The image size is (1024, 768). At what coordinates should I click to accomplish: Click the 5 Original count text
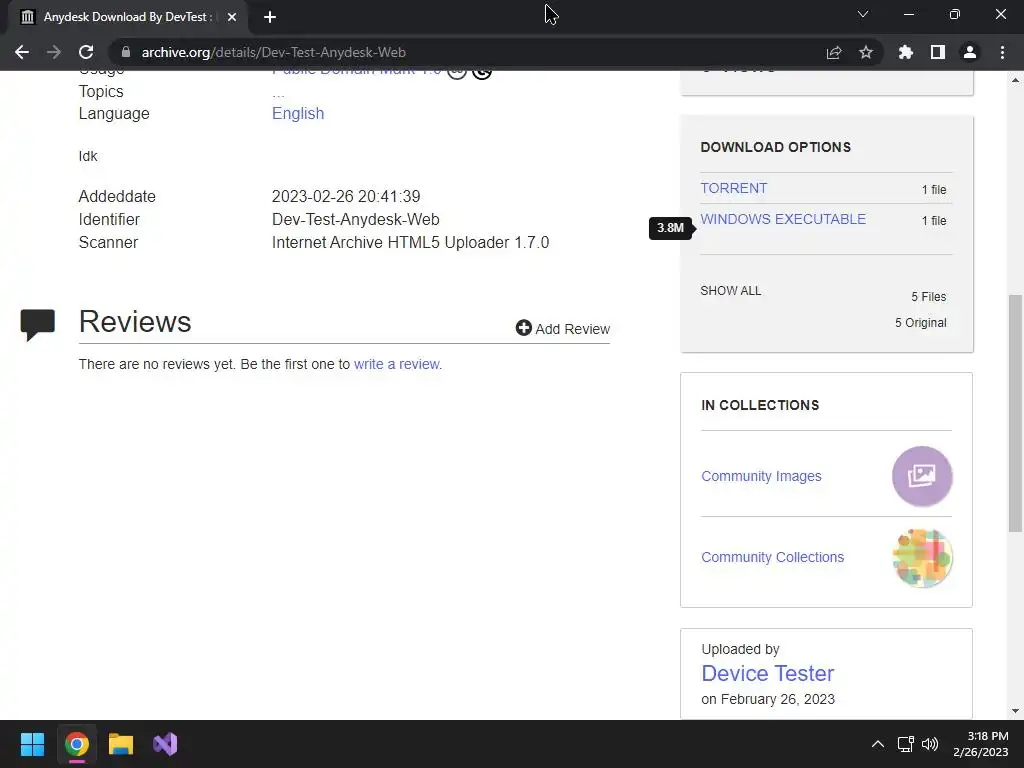pos(920,323)
